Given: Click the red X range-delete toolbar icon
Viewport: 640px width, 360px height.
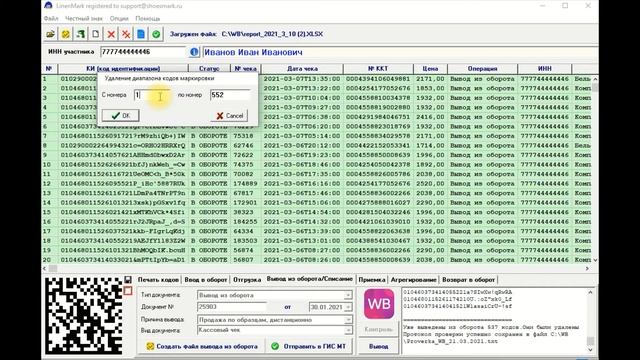Looking at the screenshot, I should 126,34.
